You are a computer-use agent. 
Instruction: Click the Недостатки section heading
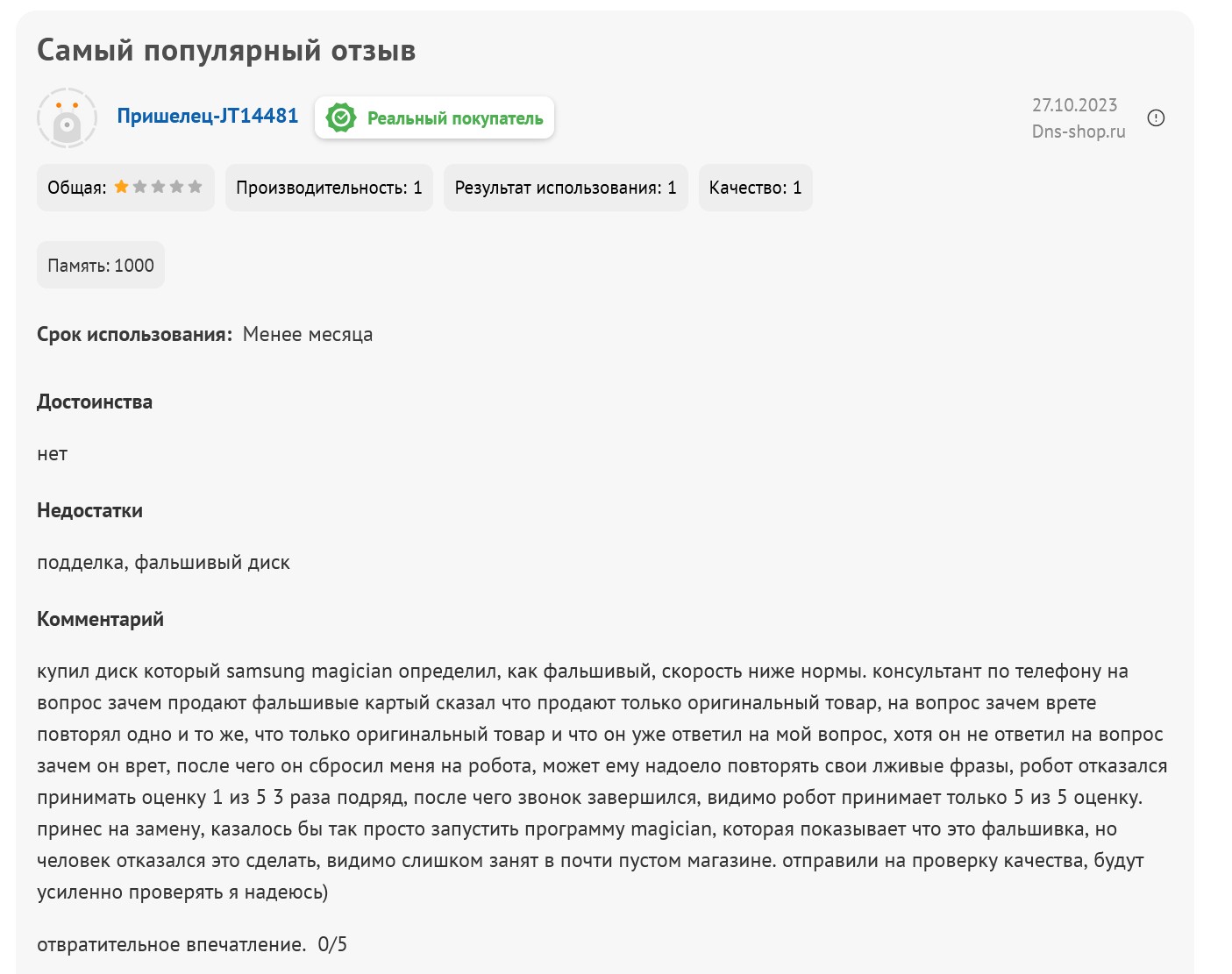(89, 510)
